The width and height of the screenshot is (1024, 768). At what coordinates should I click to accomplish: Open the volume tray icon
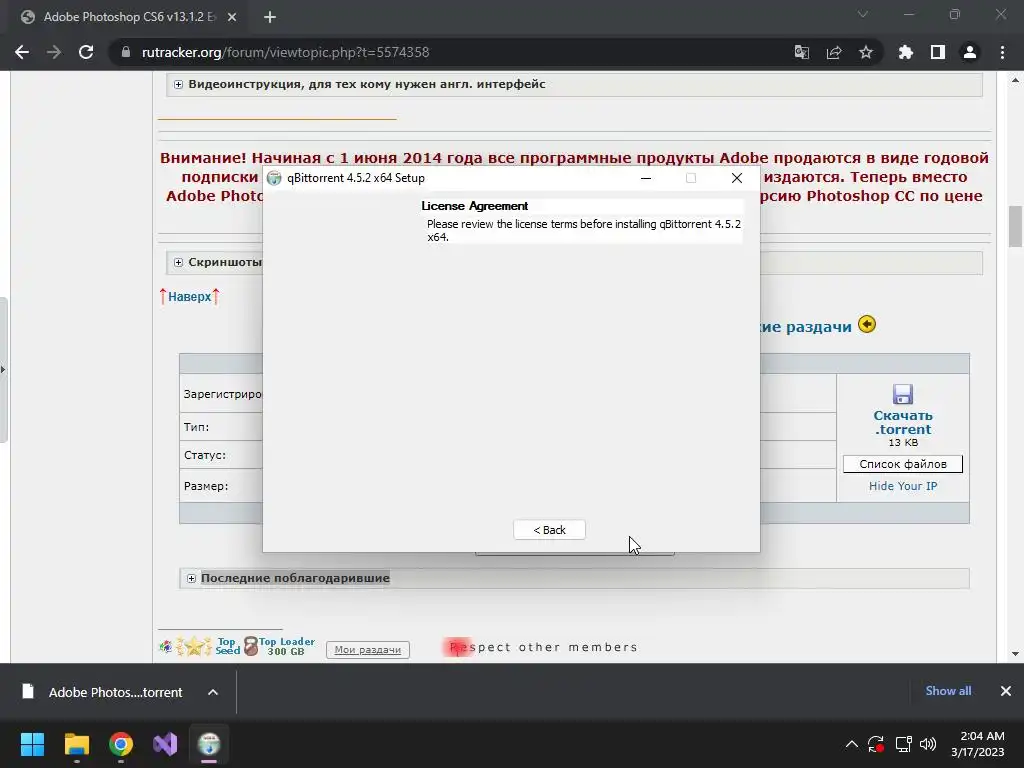pos(928,744)
